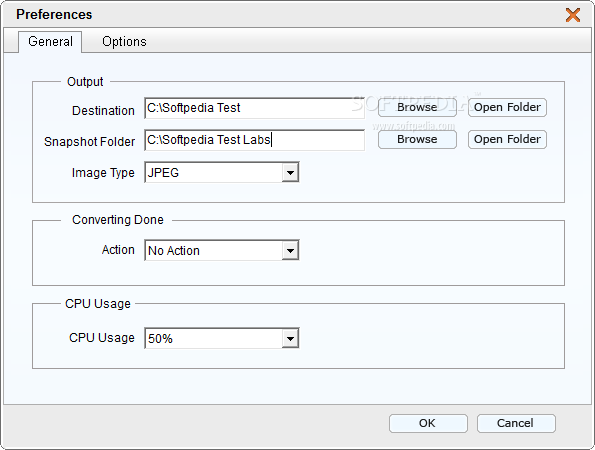The width and height of the screenshot is (595, 450).
Task: Confirm preferences with the OK button
Action: (x=428, y=423)
